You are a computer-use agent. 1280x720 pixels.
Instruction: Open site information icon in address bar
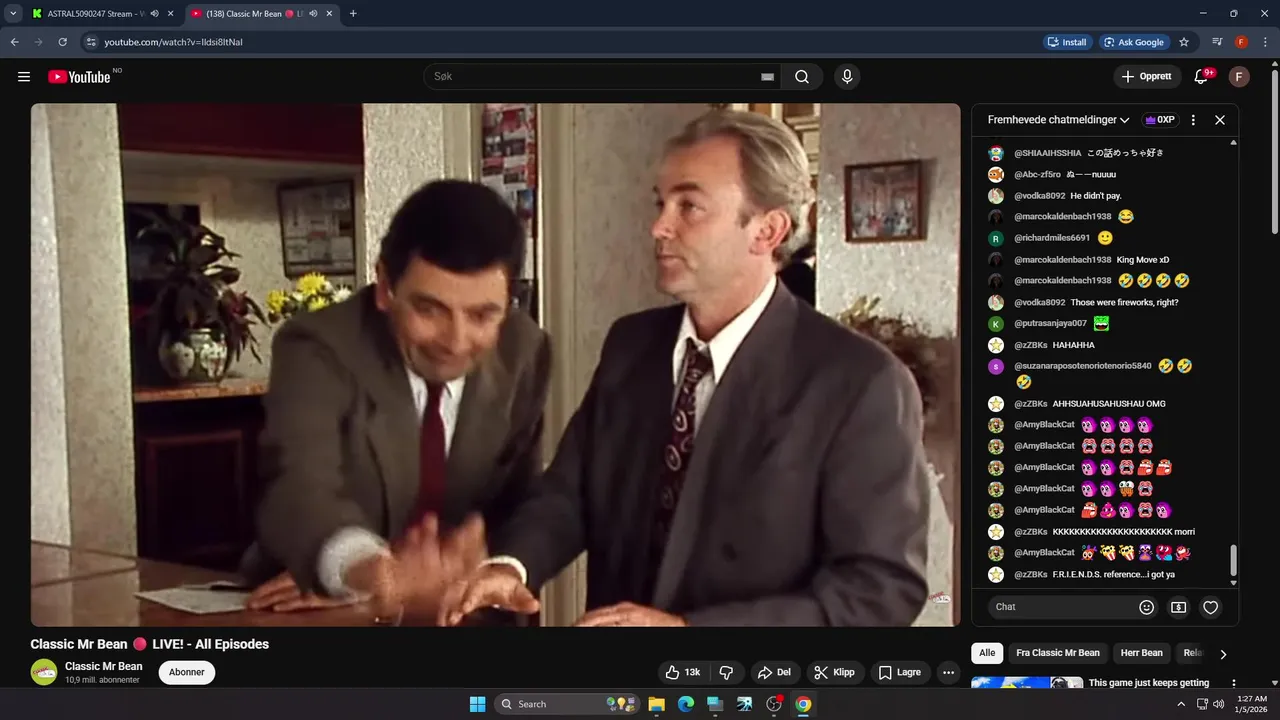[91, 42]
